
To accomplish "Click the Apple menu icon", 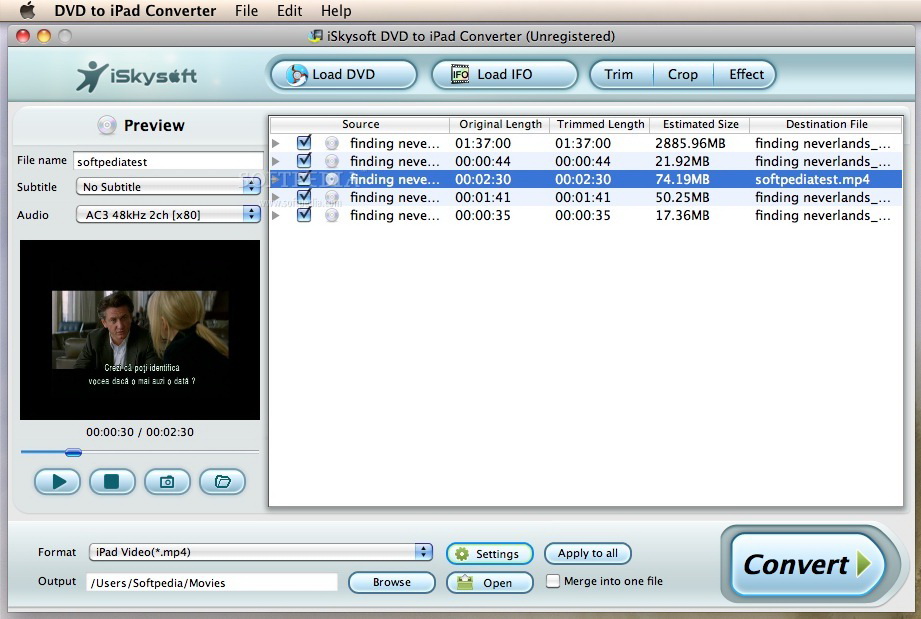I will point(27,11).
